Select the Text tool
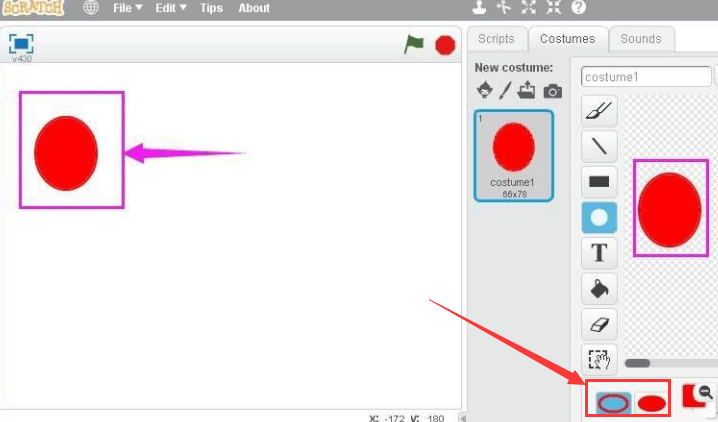This screenshot has width=718, height=422. coord(599,253)
